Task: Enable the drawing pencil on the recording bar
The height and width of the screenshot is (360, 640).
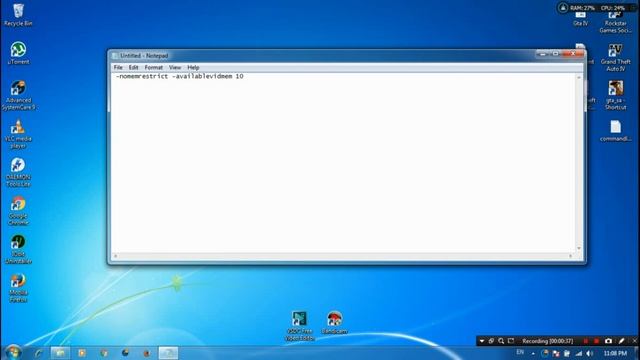Action: tap(621, 341)
